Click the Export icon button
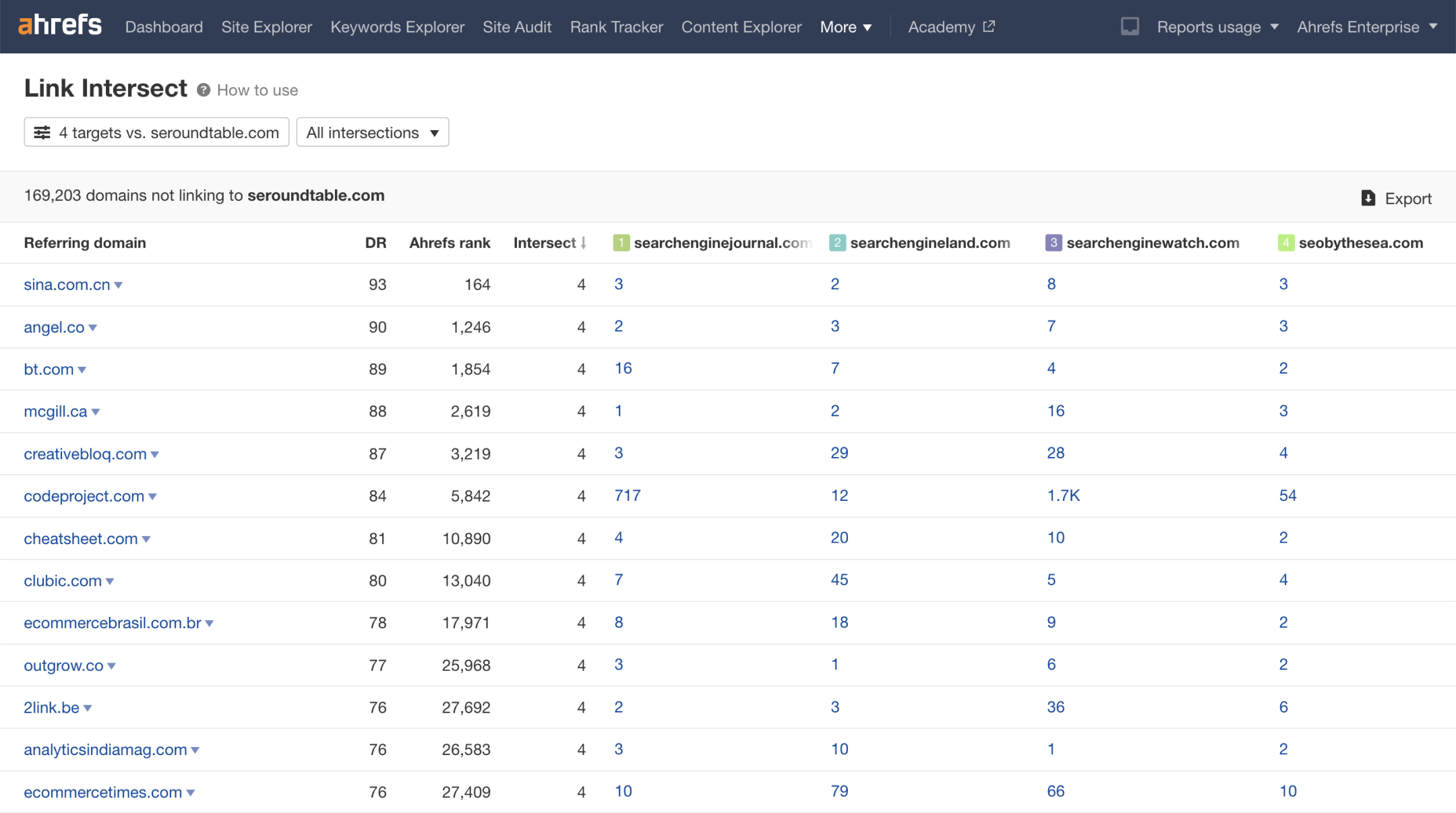Viewport: 1456px width, 813px height. pyautogui.click(x=1369, y=197)
